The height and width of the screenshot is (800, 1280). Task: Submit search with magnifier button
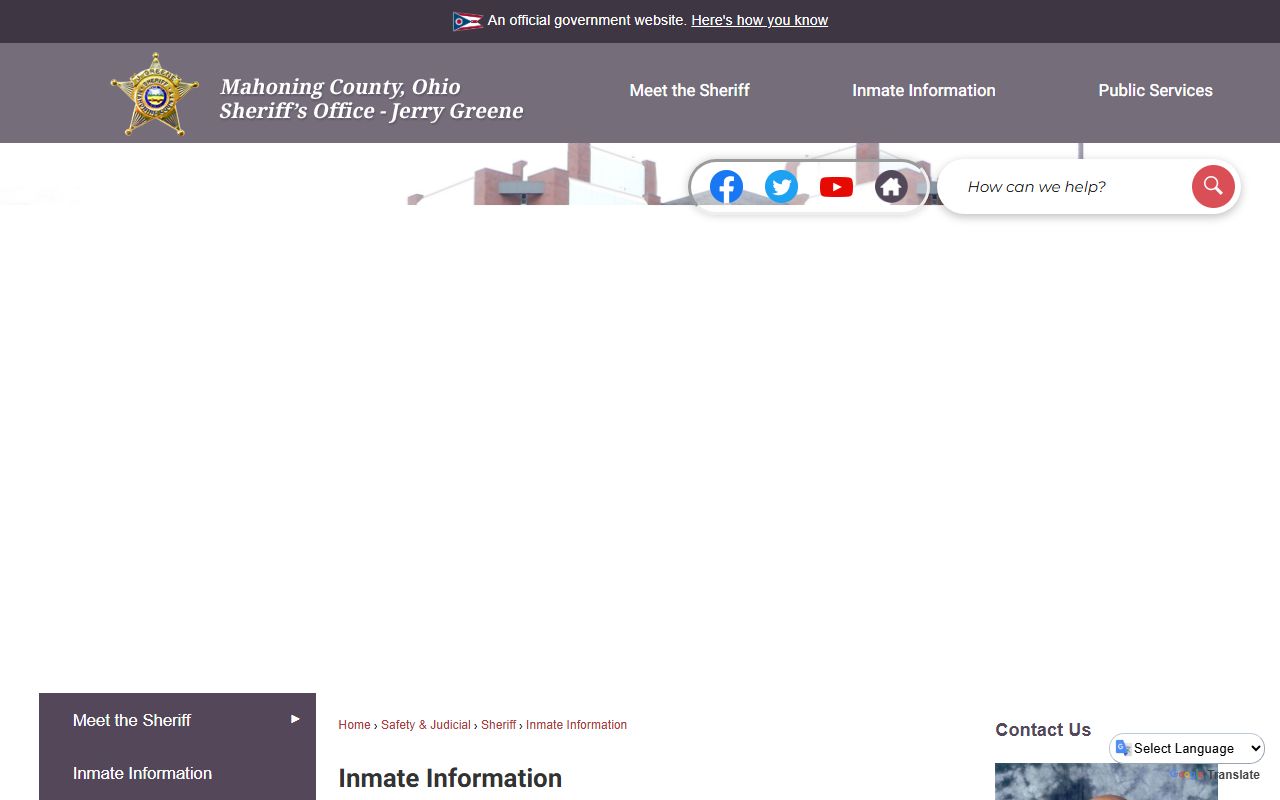tap(1213, 186)
